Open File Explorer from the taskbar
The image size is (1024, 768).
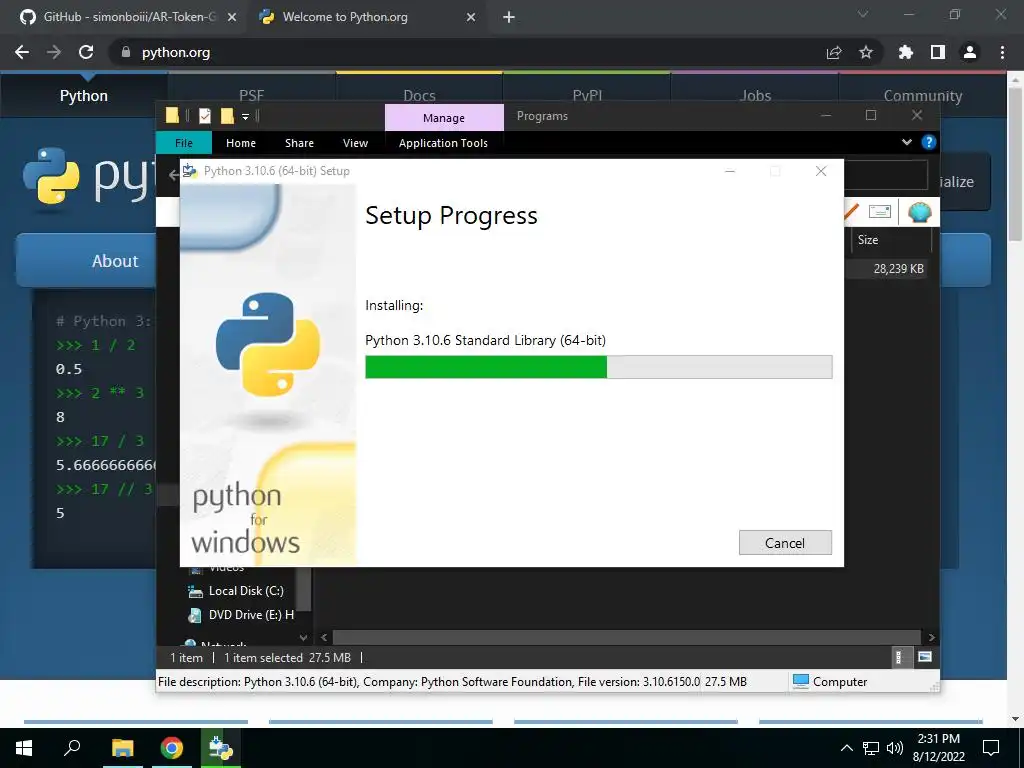tap(122, 748)
